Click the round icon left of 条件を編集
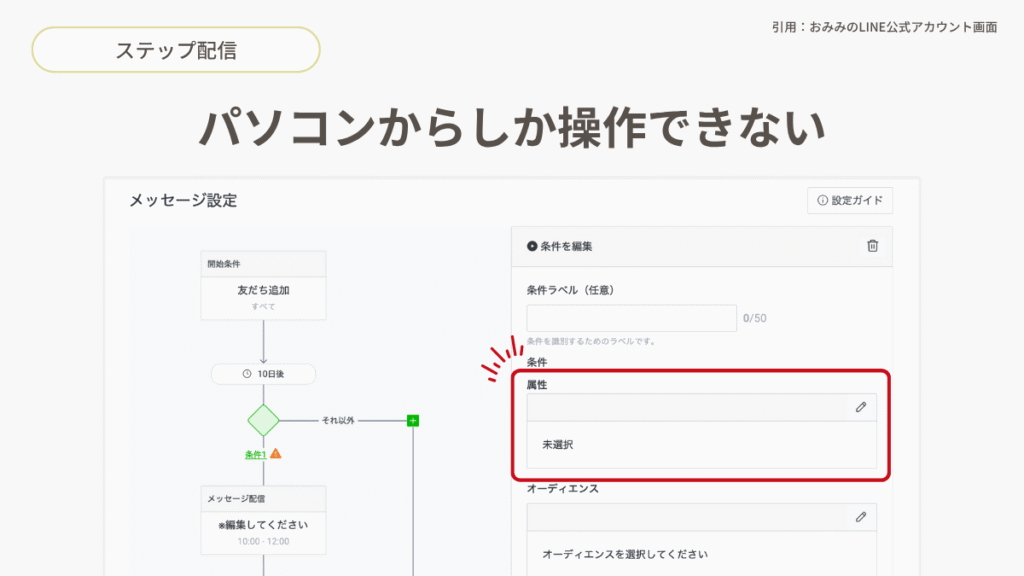The image size is (1024, 576). (532, 246)
